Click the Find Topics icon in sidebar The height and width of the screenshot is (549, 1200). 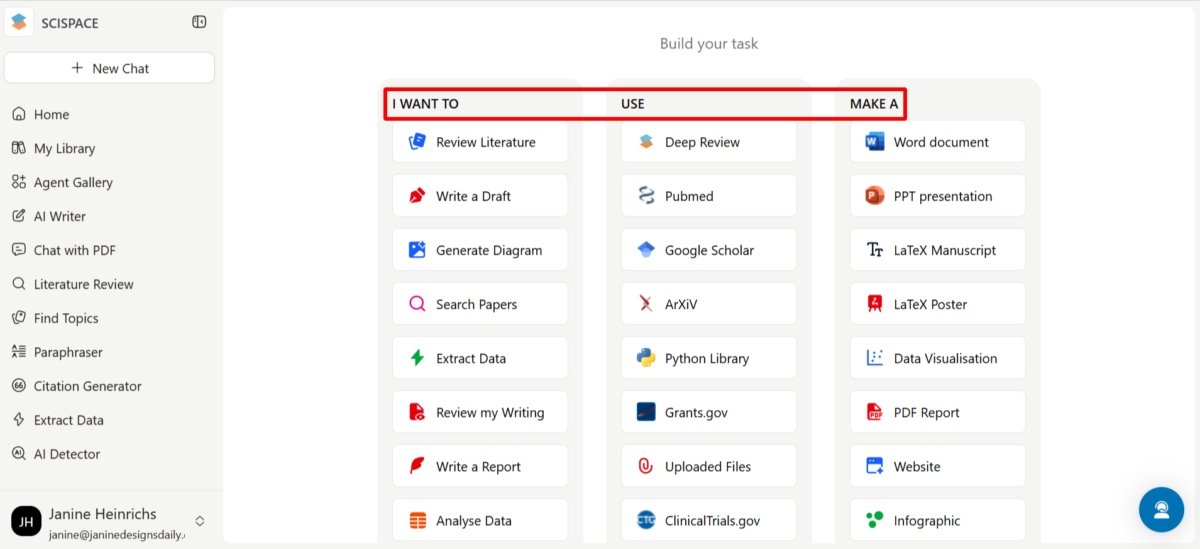18,318
